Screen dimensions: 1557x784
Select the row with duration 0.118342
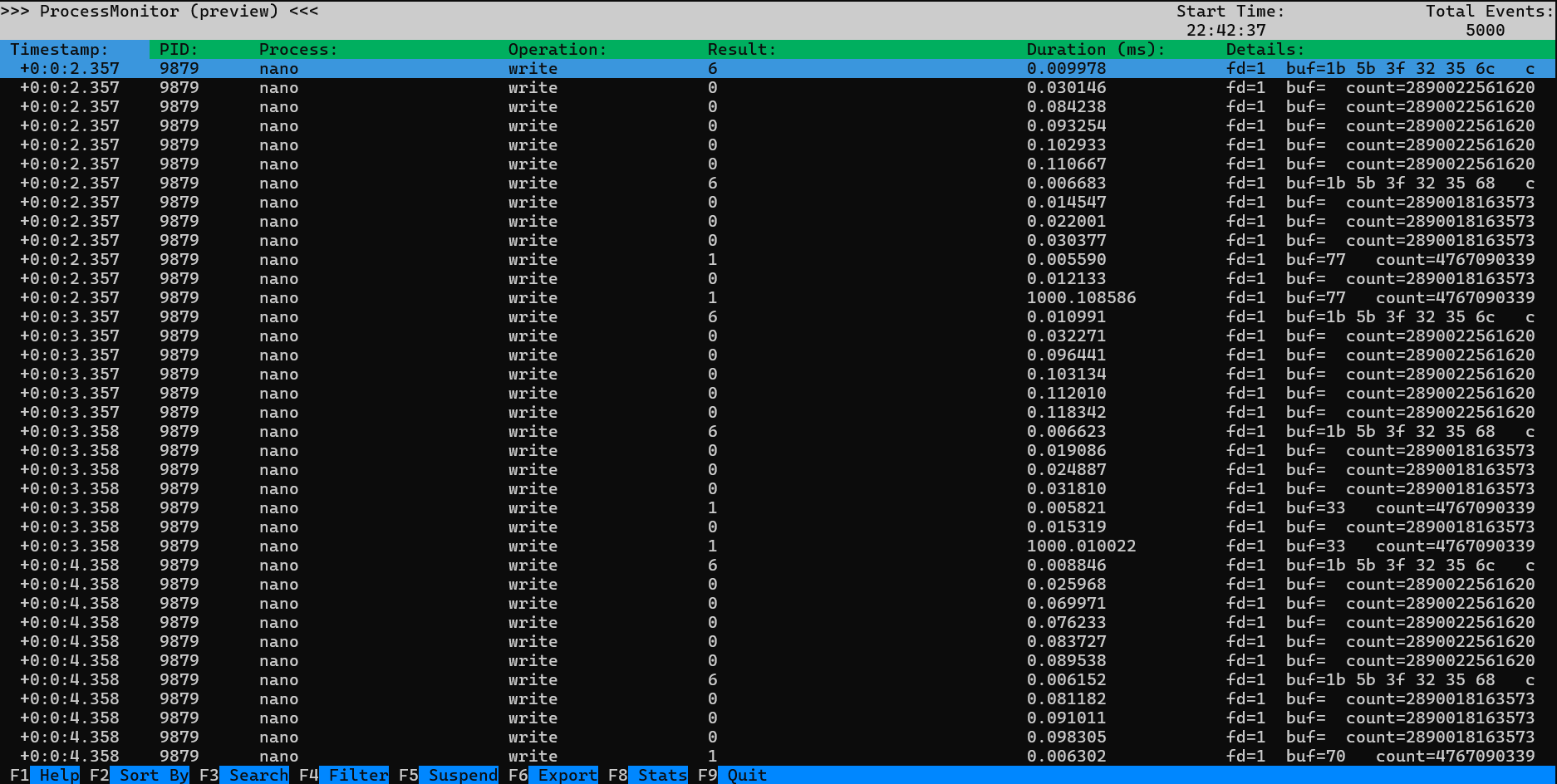pyautogui.click(x=778, y=413)
